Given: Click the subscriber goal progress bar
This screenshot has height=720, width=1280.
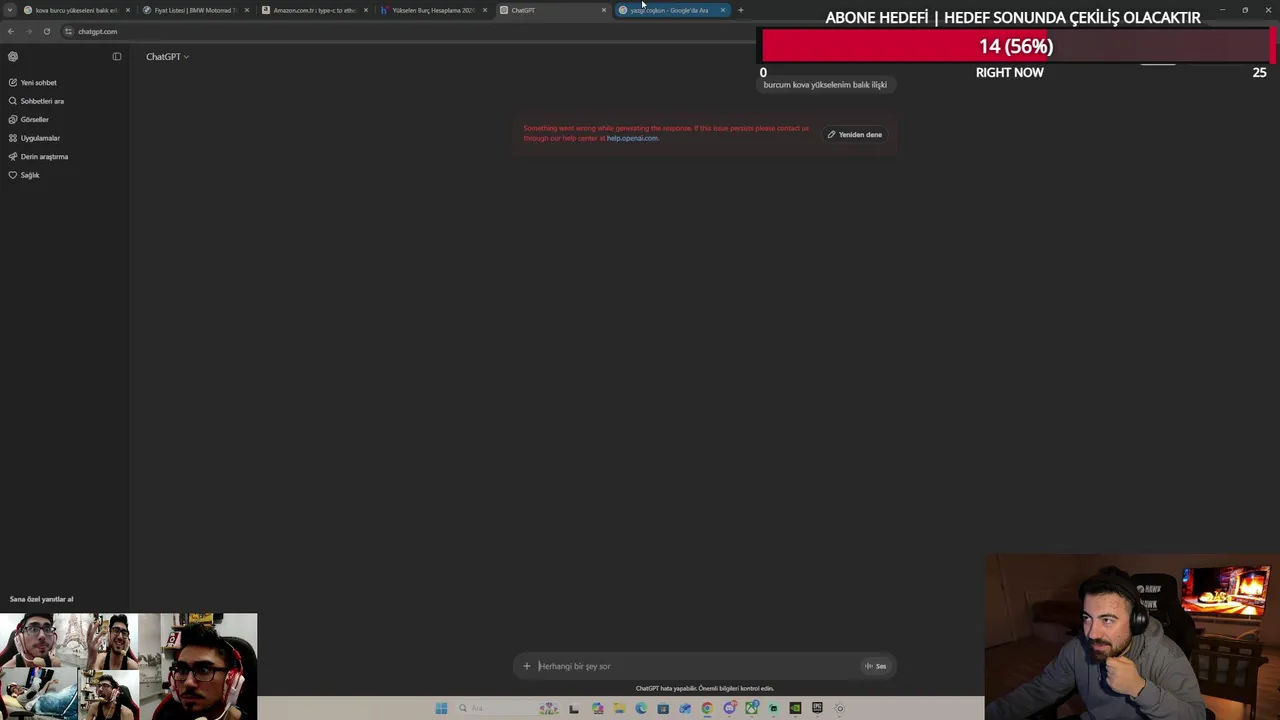Looking at the screenshot, I should (x=1016, y=46).
